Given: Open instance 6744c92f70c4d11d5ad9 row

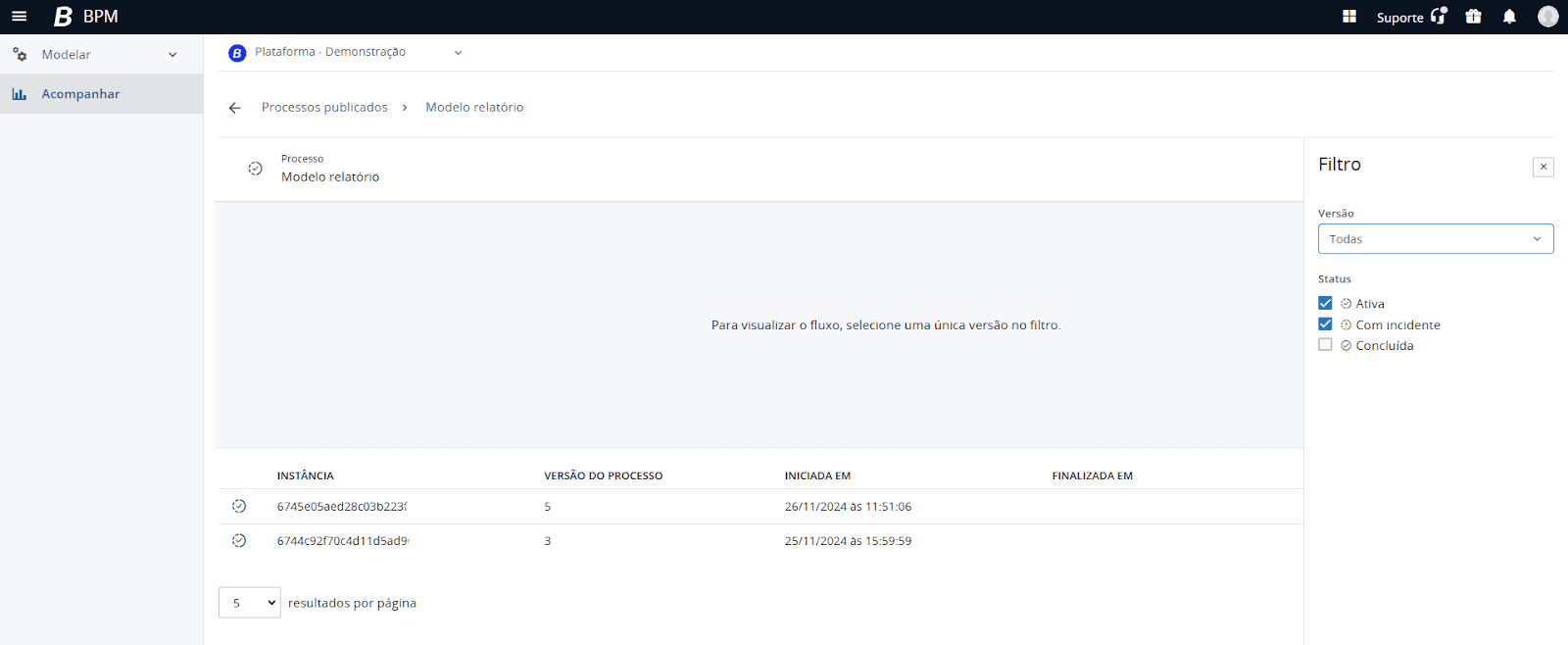Looking at the screenshot, I should tap(342, 541).
